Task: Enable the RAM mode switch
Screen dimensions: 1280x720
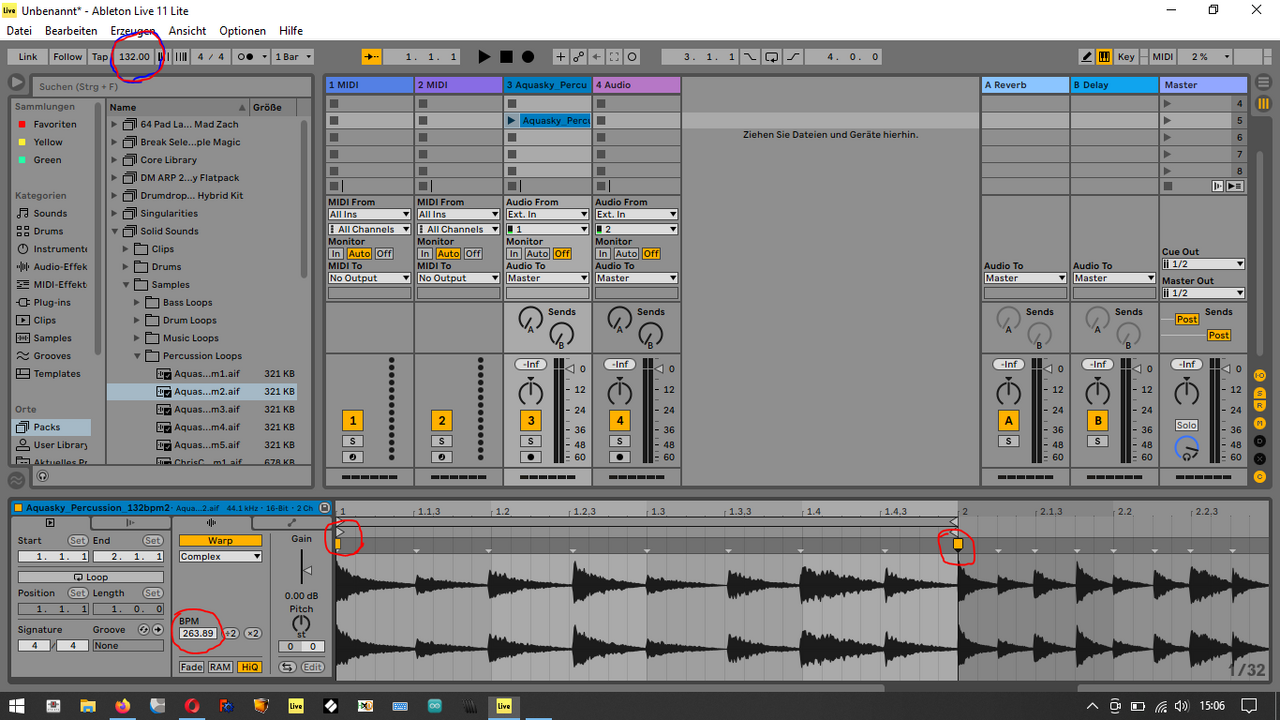Action: coord(220,667)
